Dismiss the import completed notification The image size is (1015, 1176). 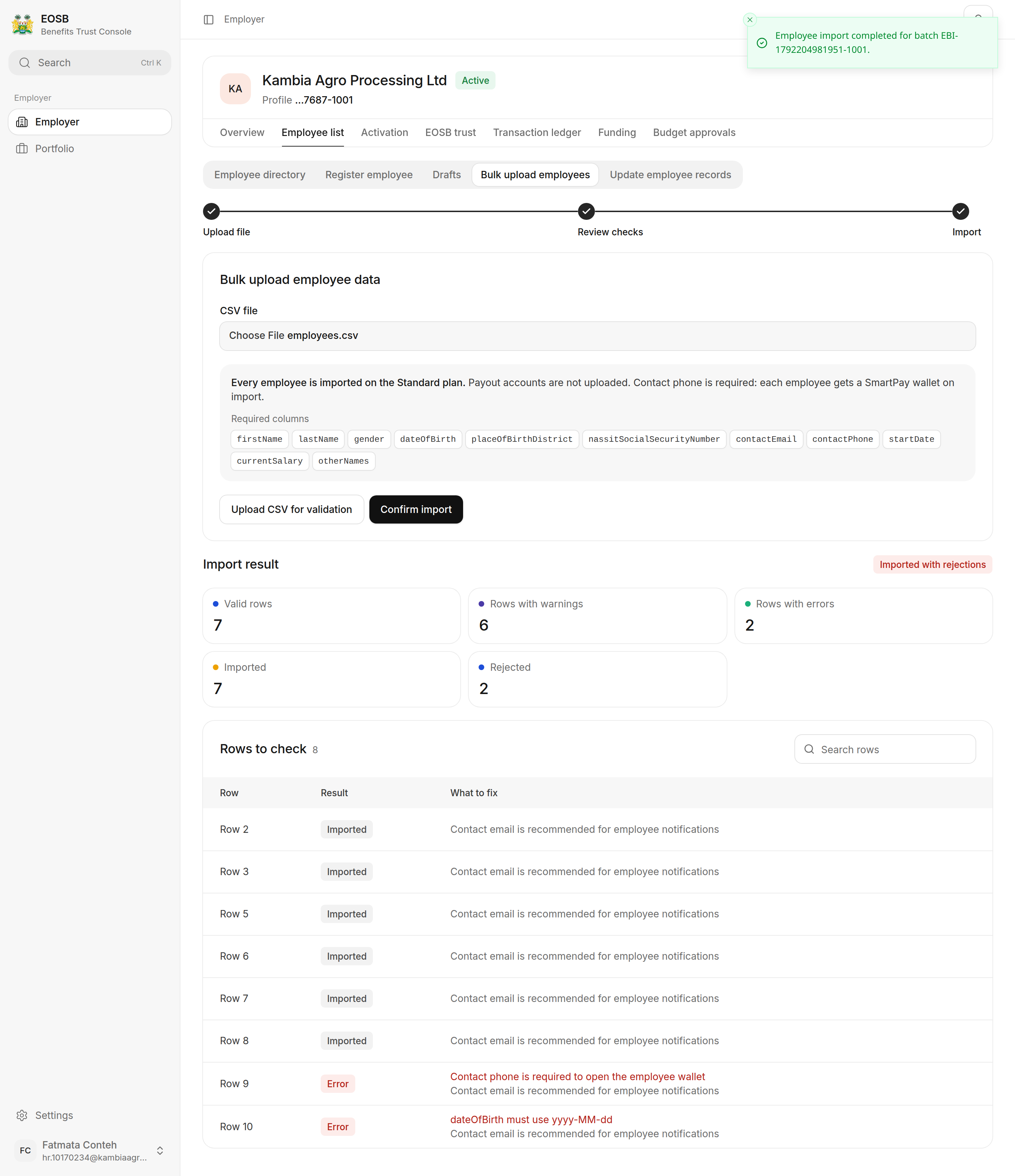click(x=750, y=19)
